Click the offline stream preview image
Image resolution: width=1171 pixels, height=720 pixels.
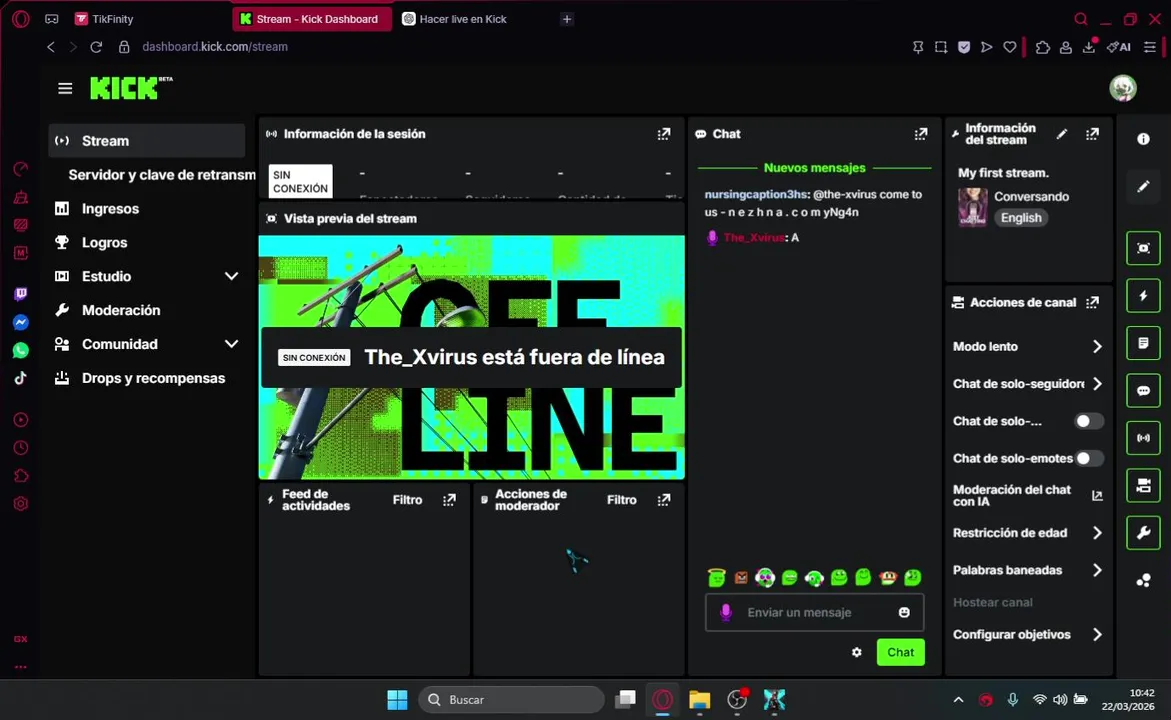[x=471, y=357]
